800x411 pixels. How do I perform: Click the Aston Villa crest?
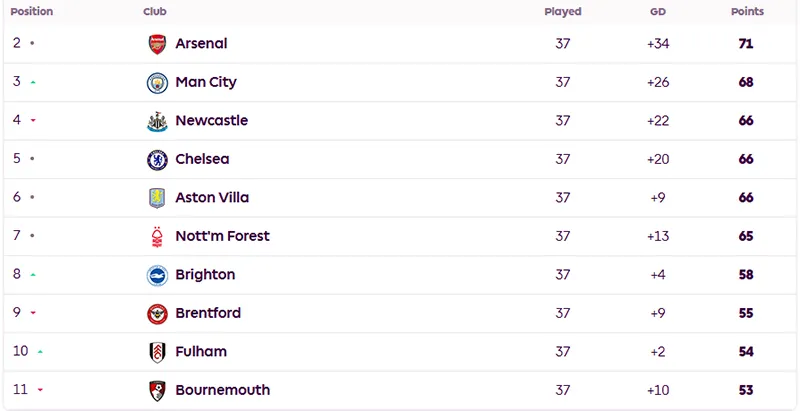click(x=157, y=198)
